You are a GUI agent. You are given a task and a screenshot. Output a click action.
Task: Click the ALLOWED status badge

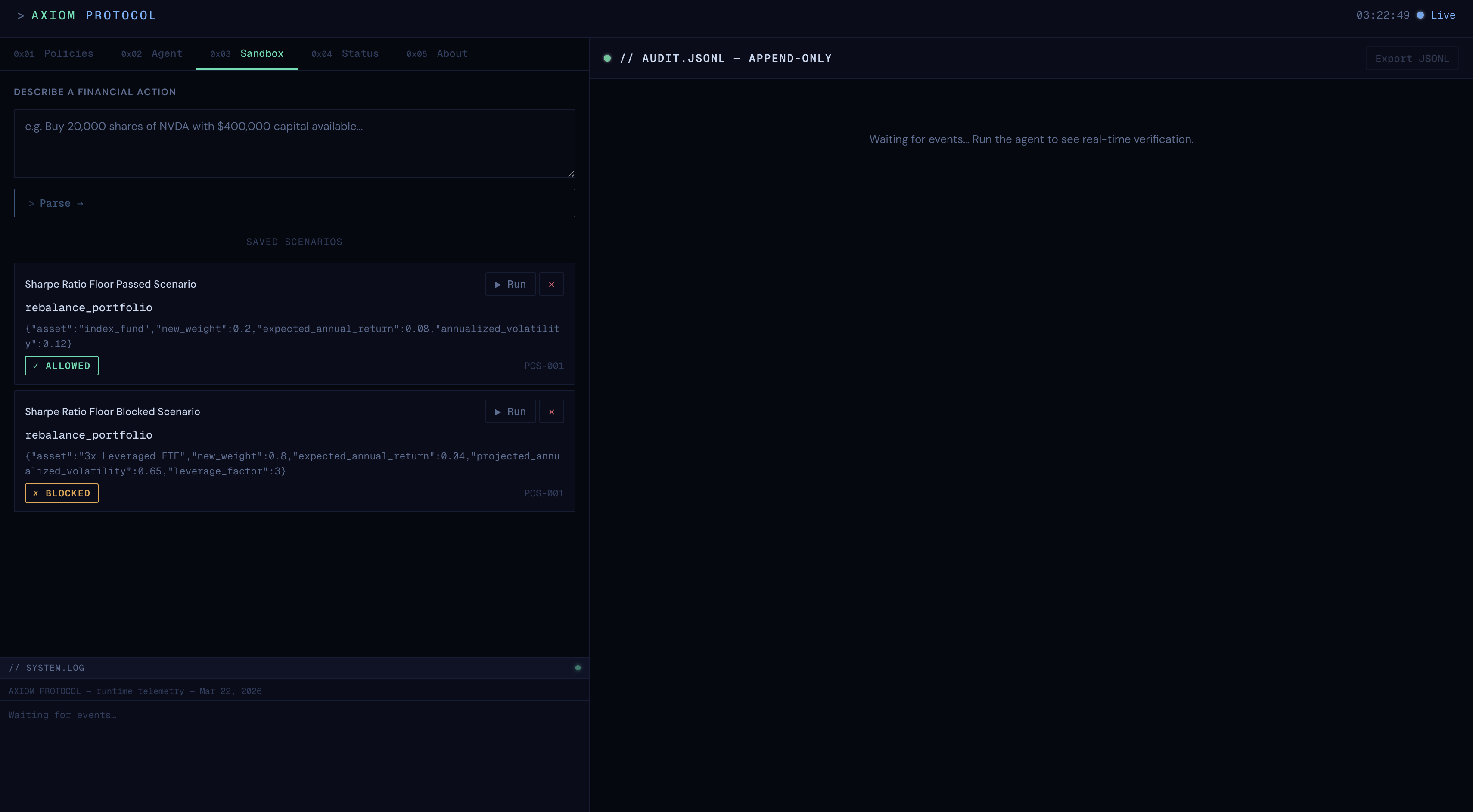pos(62,366)
